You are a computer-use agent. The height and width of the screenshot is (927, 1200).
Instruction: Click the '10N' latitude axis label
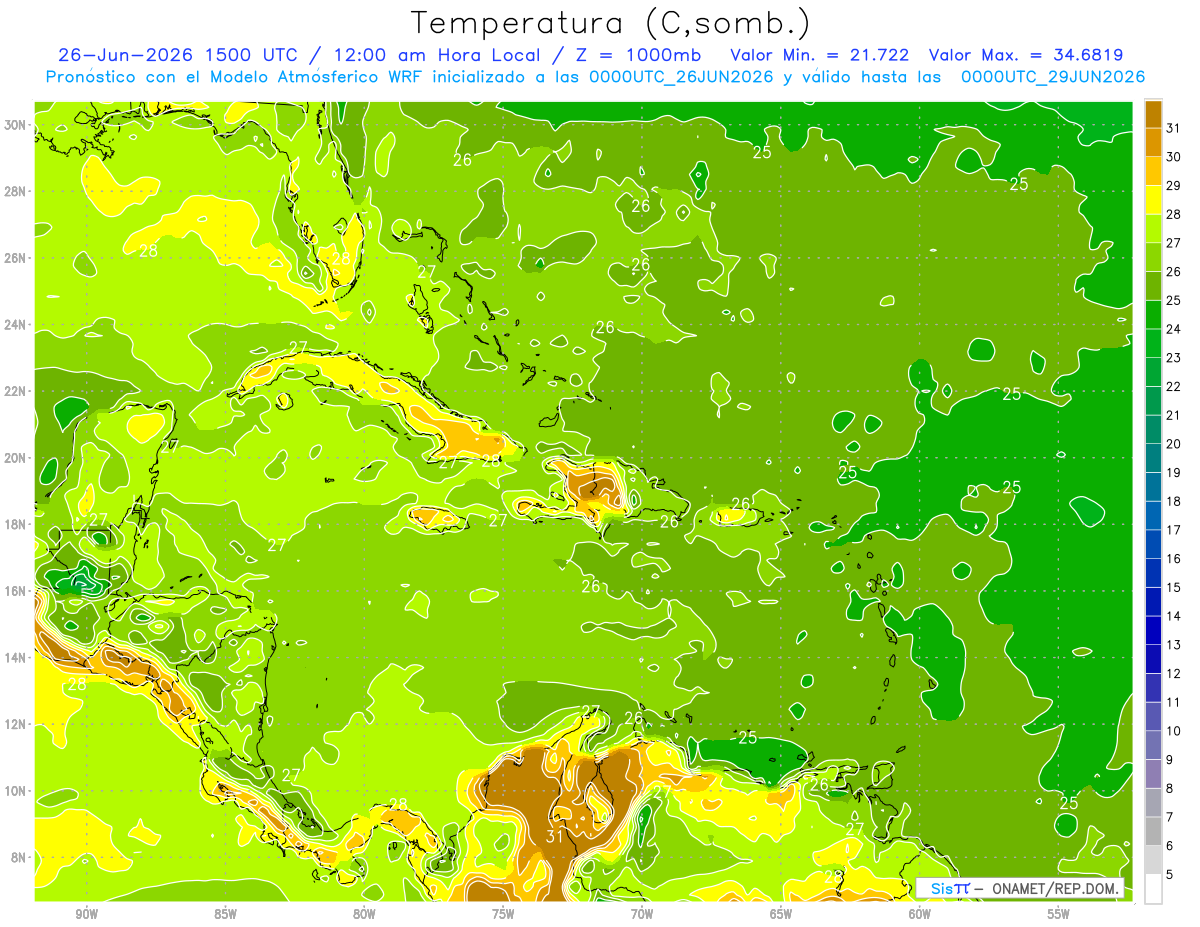point(17,791)
